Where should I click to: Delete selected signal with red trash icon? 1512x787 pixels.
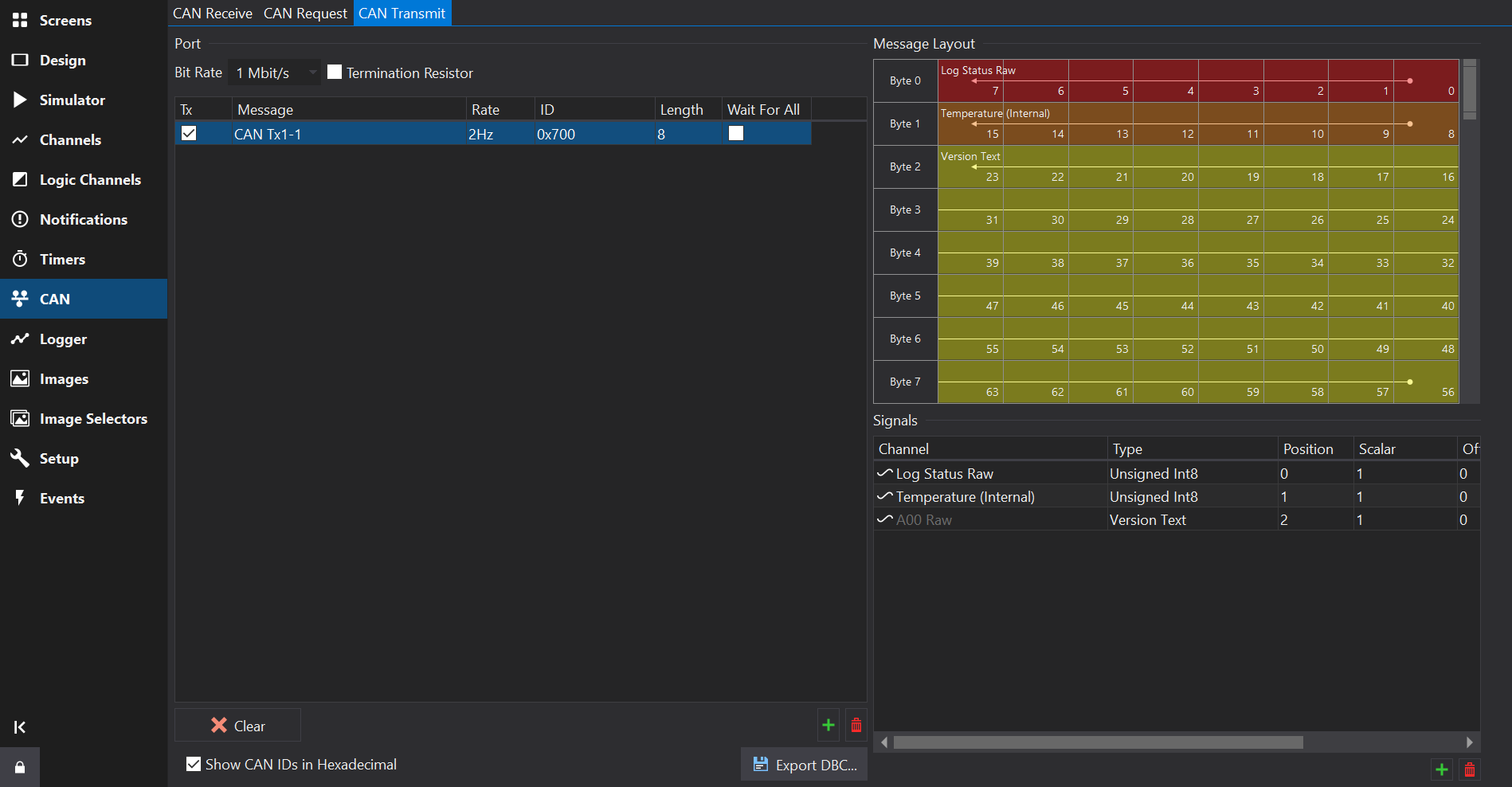(1470, 769)
